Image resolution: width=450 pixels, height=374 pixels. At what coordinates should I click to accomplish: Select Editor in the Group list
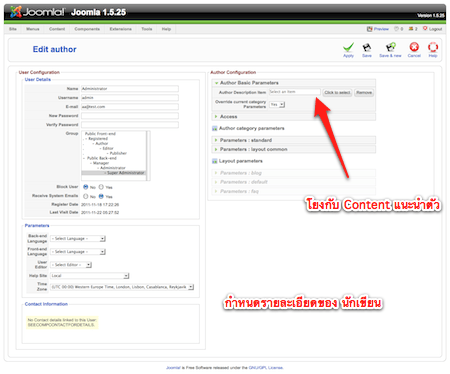click(x=108, y=148)
